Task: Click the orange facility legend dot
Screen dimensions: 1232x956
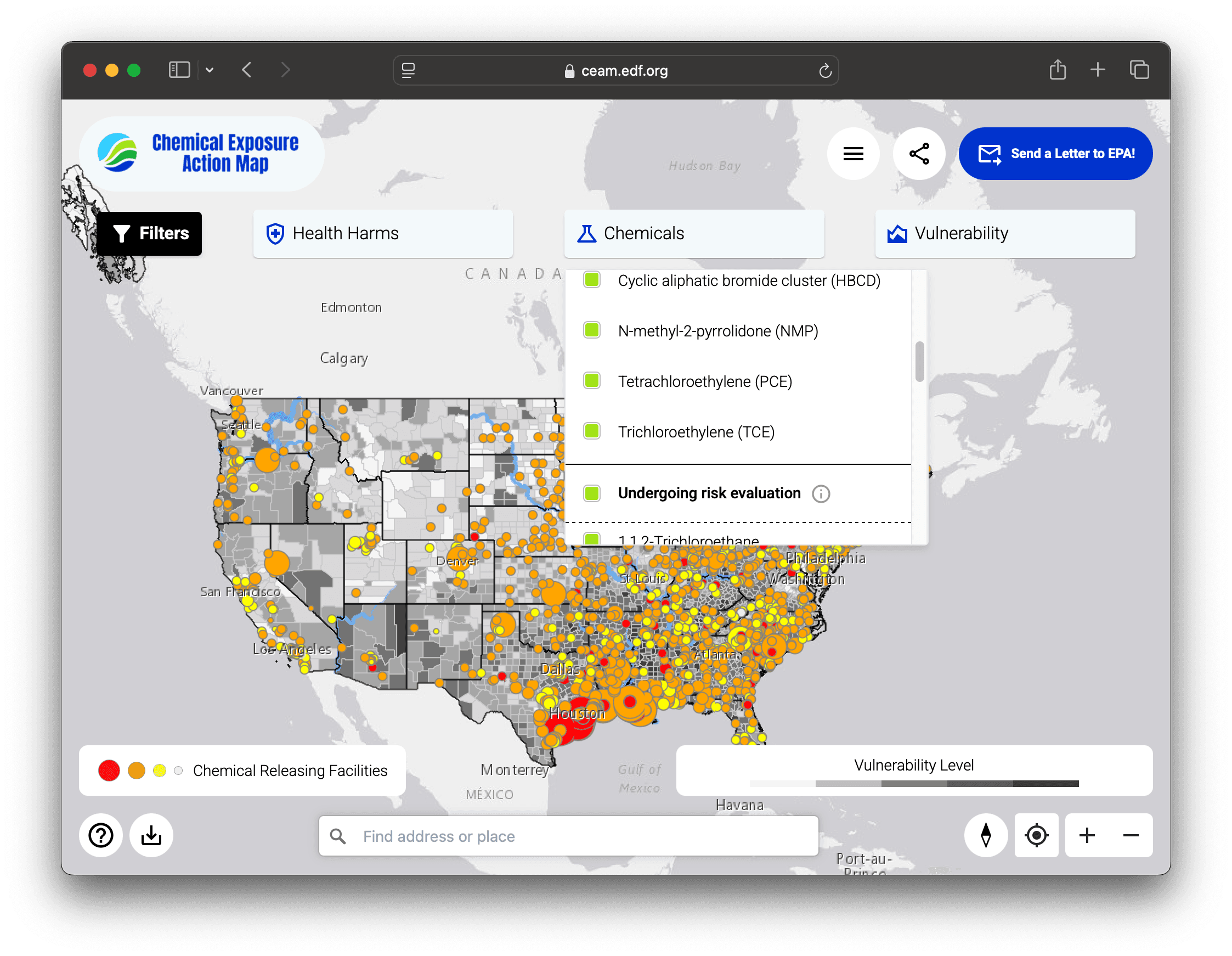Action: point(137,771)
